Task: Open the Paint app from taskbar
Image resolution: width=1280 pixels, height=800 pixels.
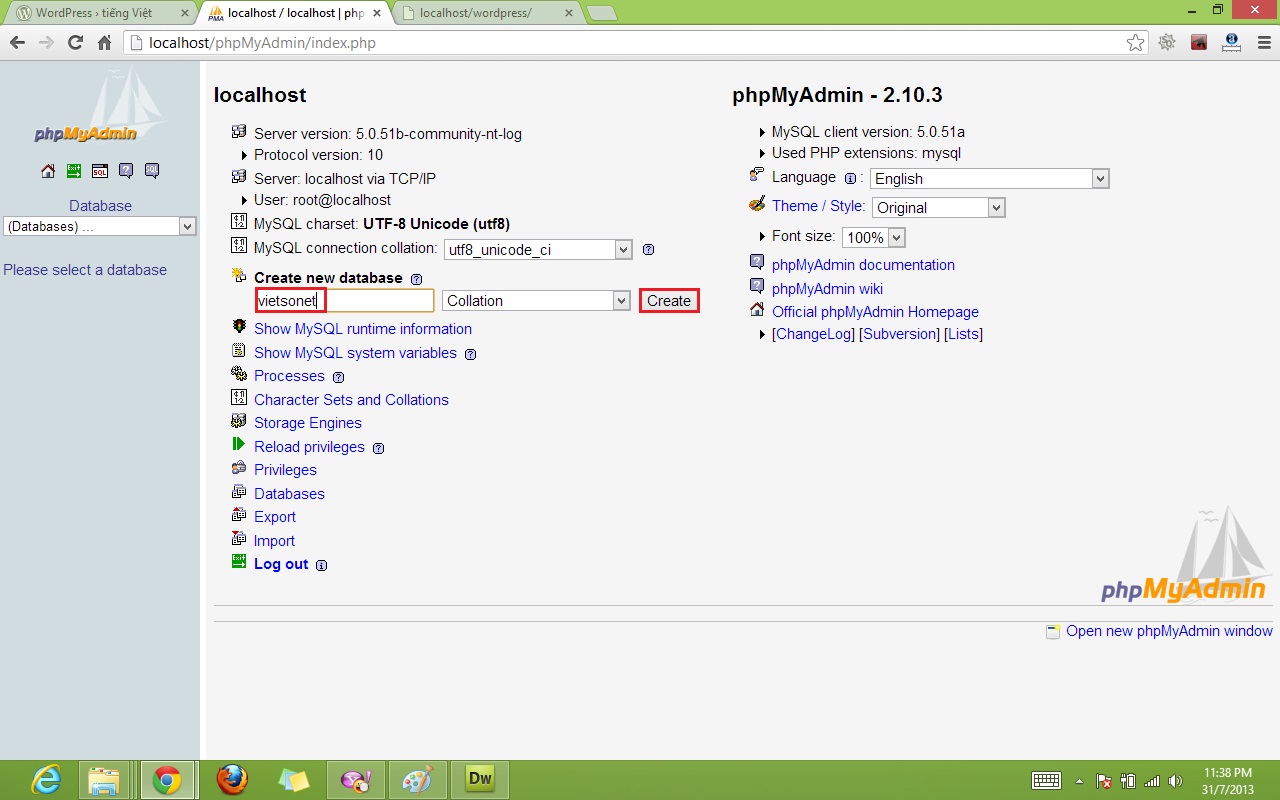Action: tap(418, 780)
